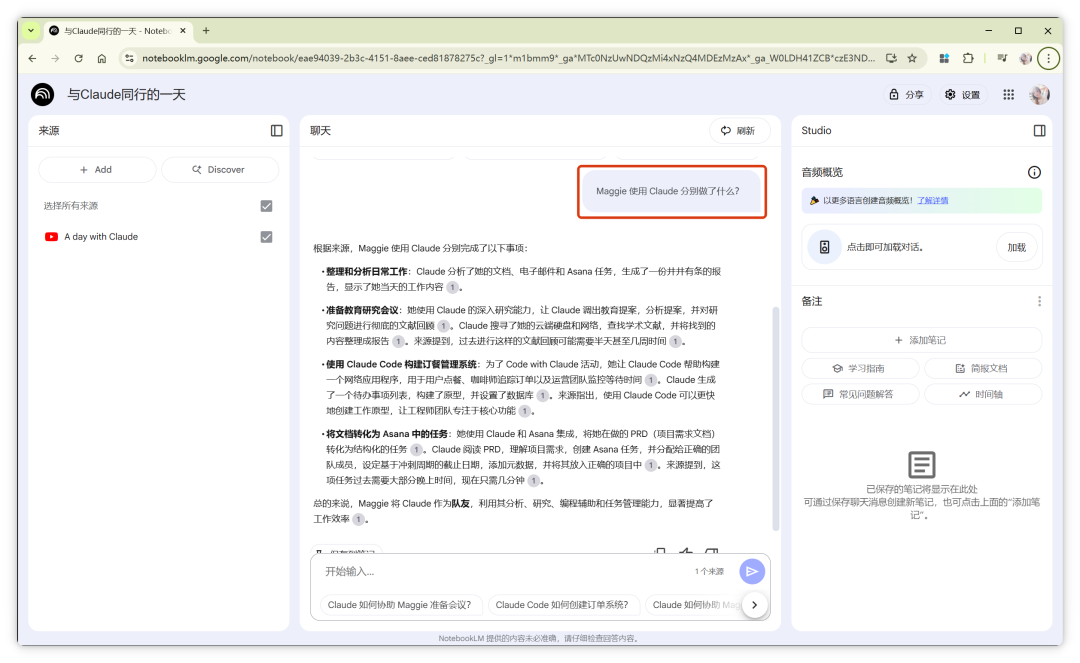This screenshot has width=1080, height=663.
Task: Create 常见问题解答 FAQ
Action: [x=860, y=394]
